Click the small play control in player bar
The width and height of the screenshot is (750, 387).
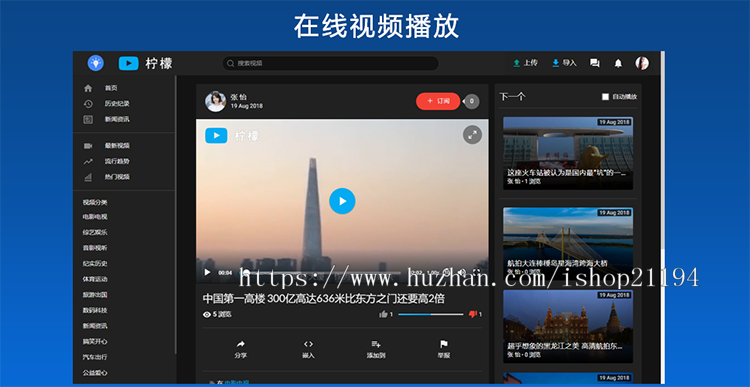(207, 272)
